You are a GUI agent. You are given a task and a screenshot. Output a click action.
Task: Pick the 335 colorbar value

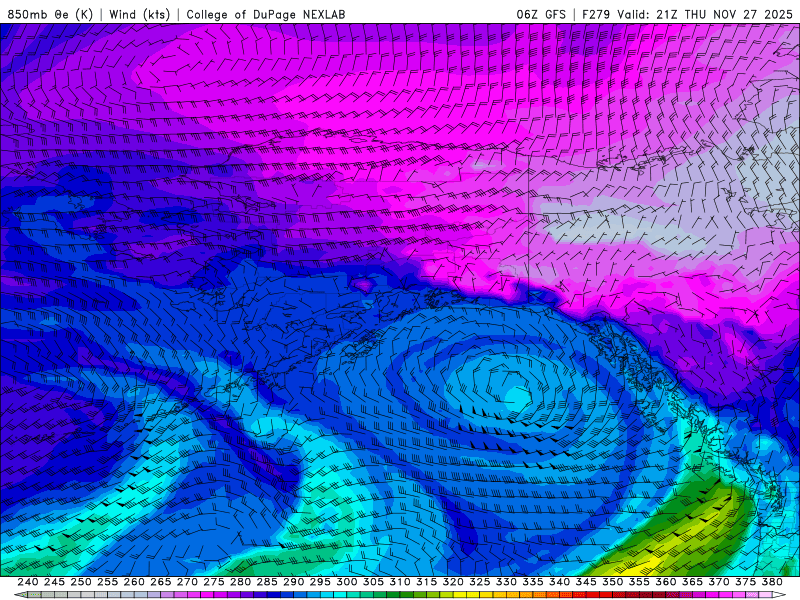point(533,582)
